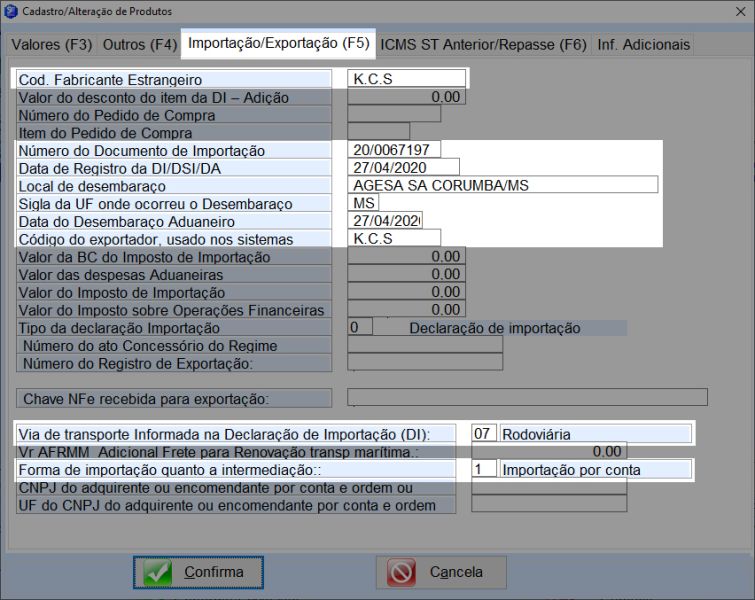Close the Cadastro/Alteração de Produtos window
This screenshot has width=755, height=600.
(x=741, y=12)
